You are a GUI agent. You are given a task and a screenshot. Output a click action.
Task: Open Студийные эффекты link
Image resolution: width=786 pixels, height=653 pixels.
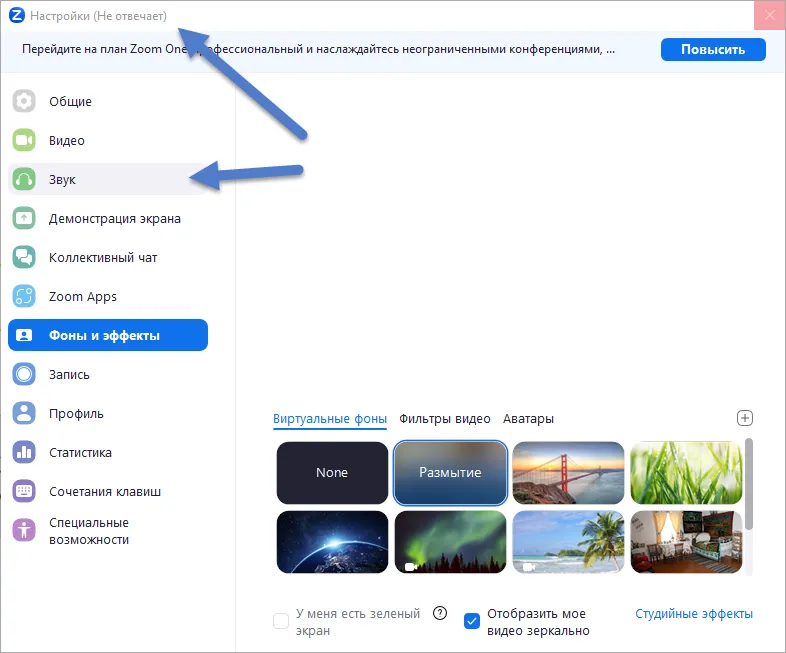694,614
